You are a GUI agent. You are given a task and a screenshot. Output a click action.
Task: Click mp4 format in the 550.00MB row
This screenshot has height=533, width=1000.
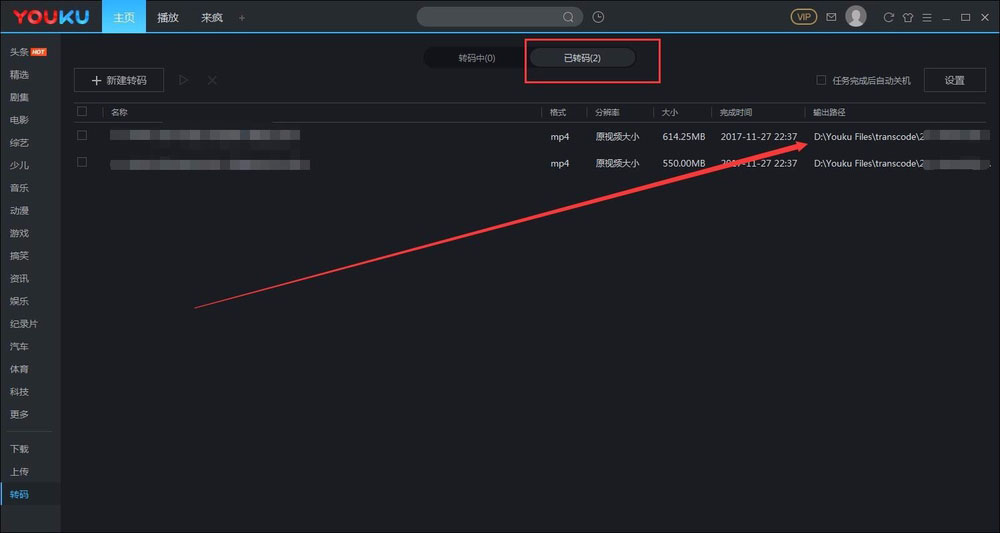click(x=559, y=163)
